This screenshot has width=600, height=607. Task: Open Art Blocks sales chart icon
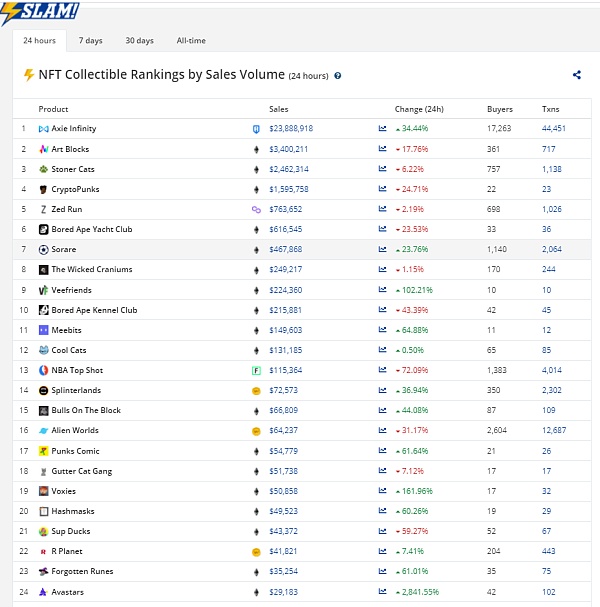pos(382,149)
